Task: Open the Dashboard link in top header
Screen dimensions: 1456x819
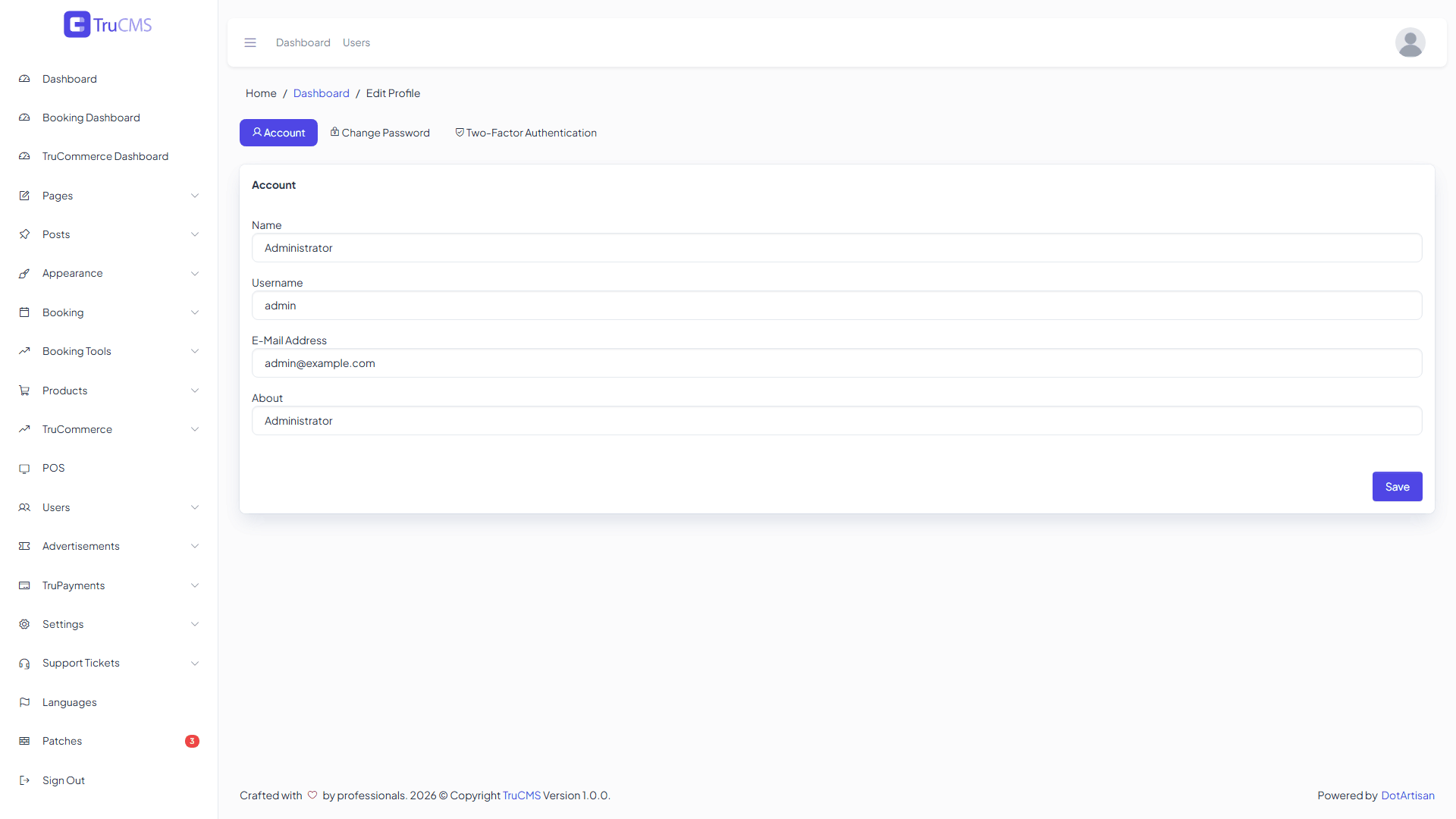Action: (x=303, y=42)
